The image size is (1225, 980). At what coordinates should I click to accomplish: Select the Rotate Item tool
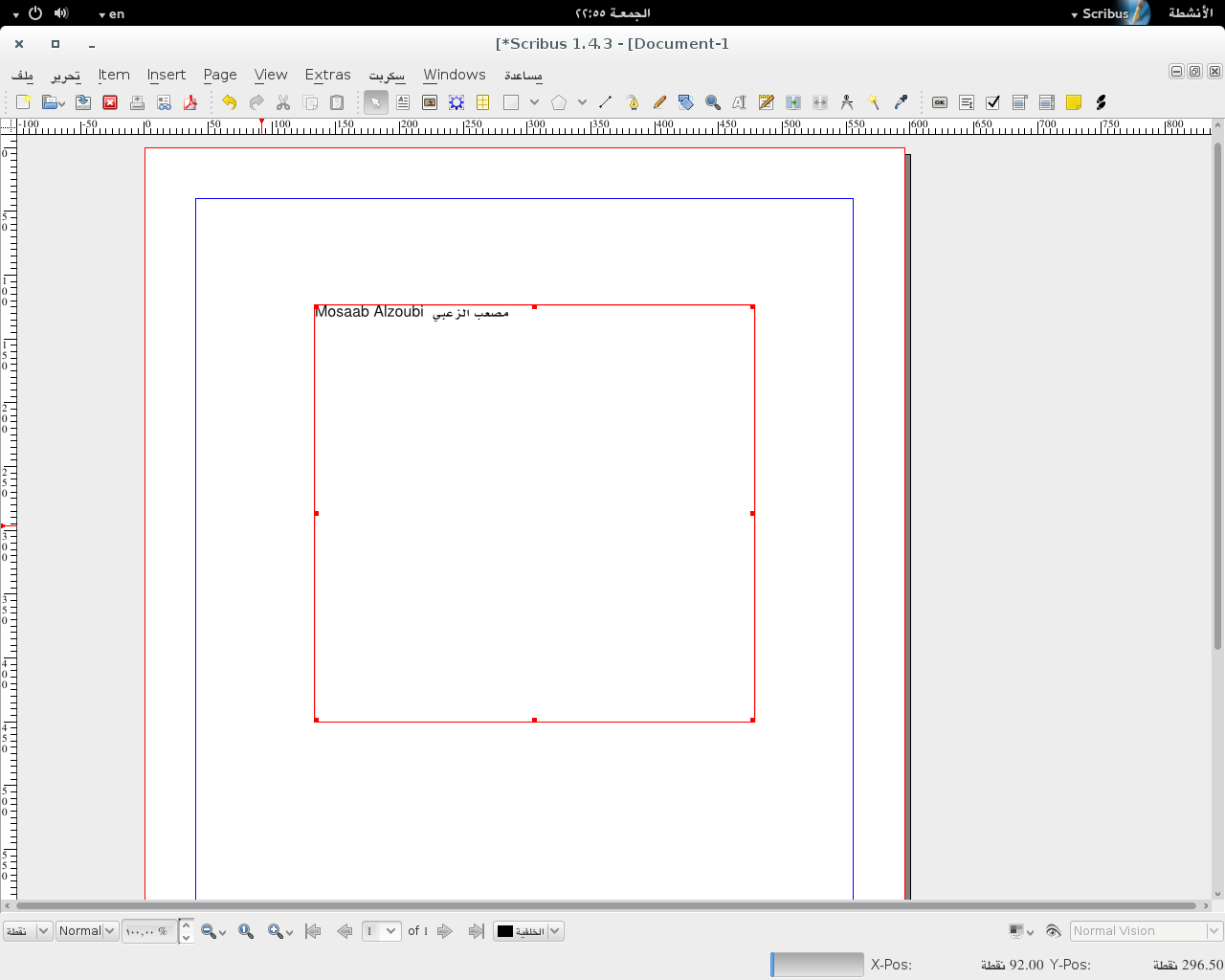(686, 102)
